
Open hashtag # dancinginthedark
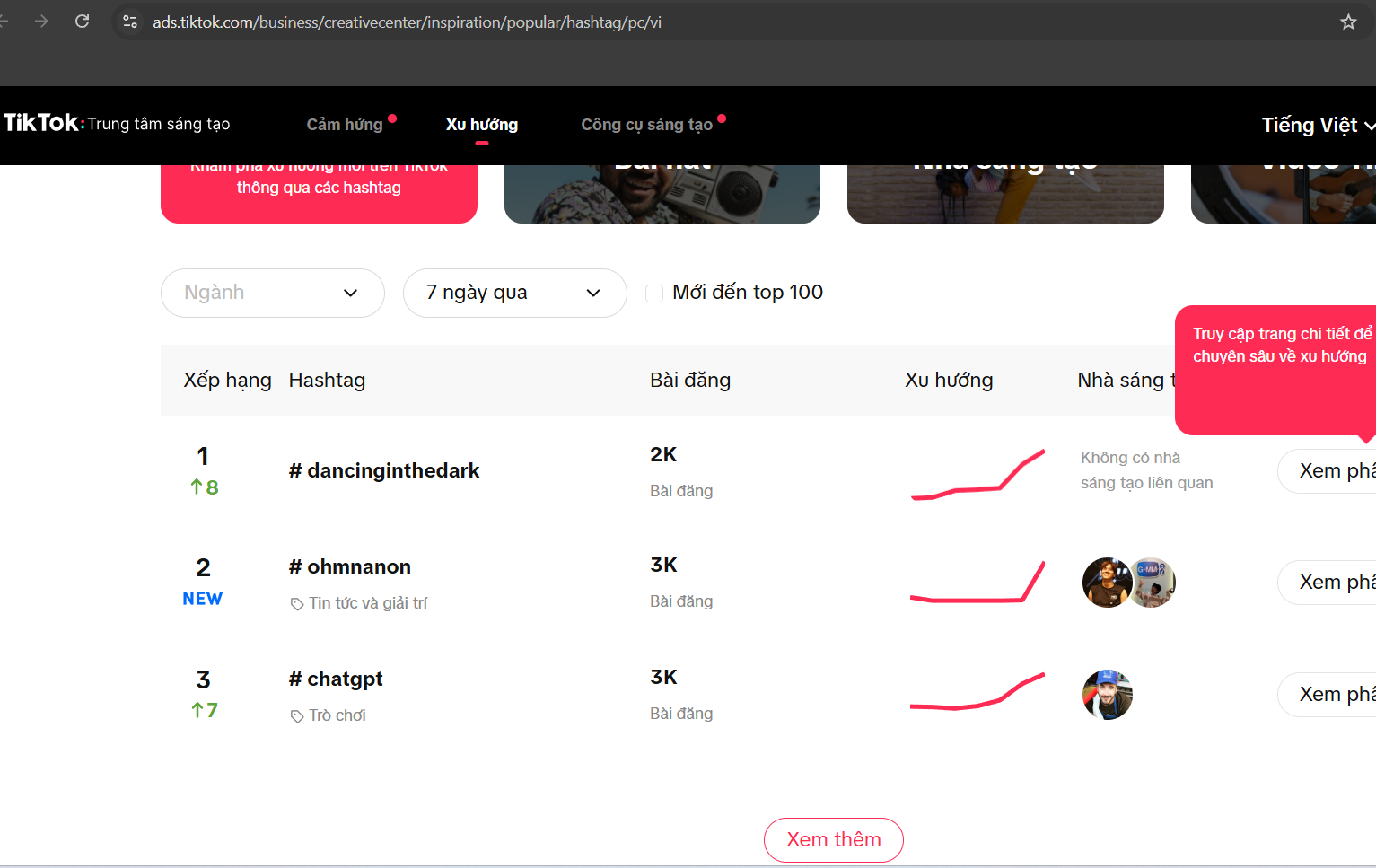coord(384,470)
